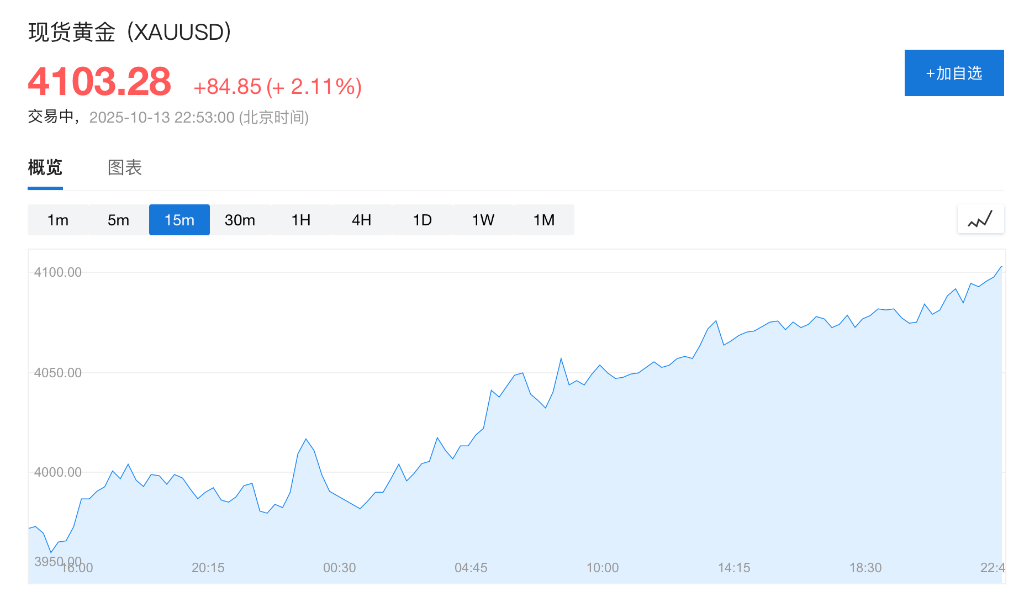Switch chart to 30m interval
The width and height of the screenshot is (1024, 595).
pos(240,220)
